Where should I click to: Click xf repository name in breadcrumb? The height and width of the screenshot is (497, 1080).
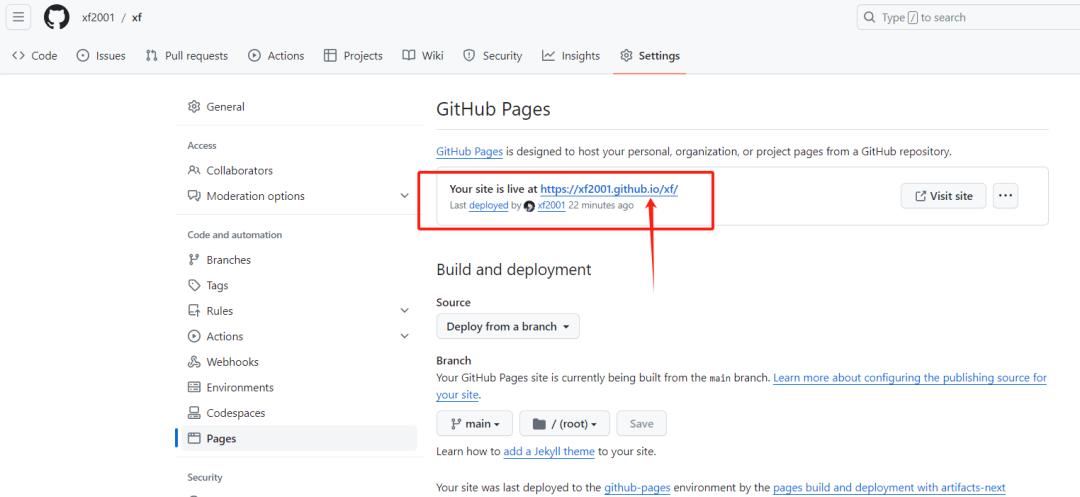click(x=136, y=17)
